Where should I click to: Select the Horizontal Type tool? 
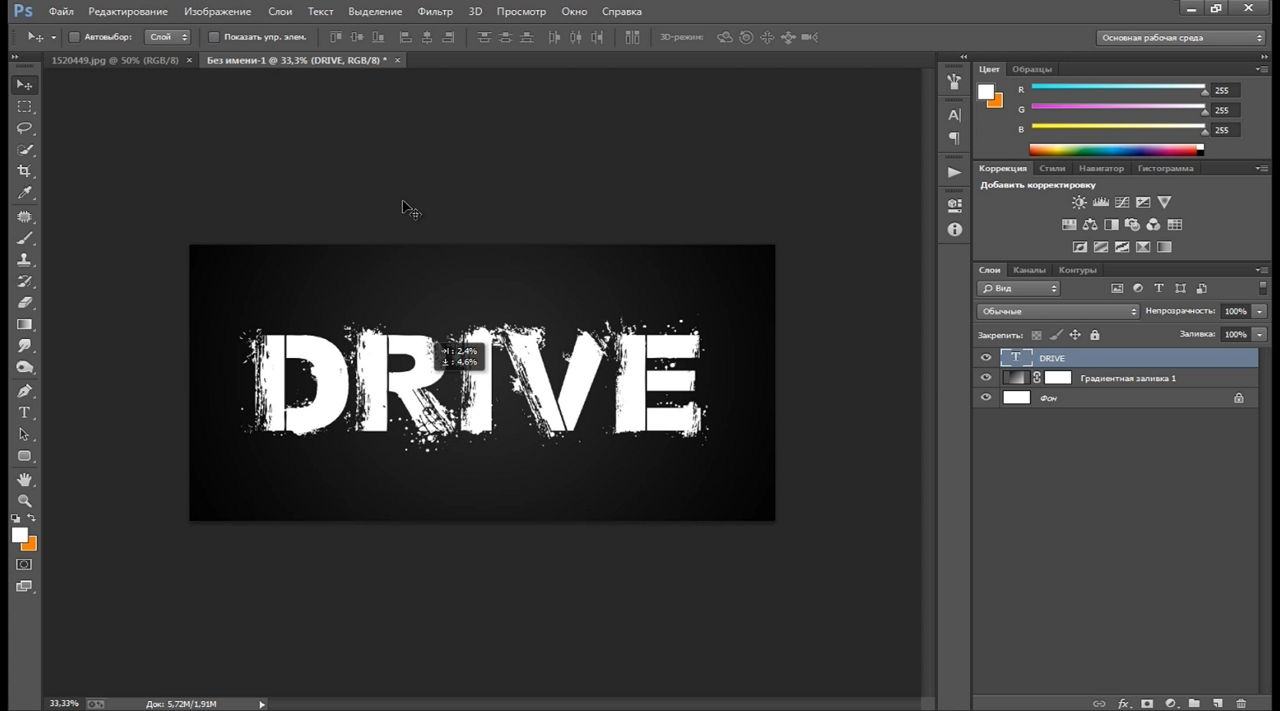click(24, 413)
